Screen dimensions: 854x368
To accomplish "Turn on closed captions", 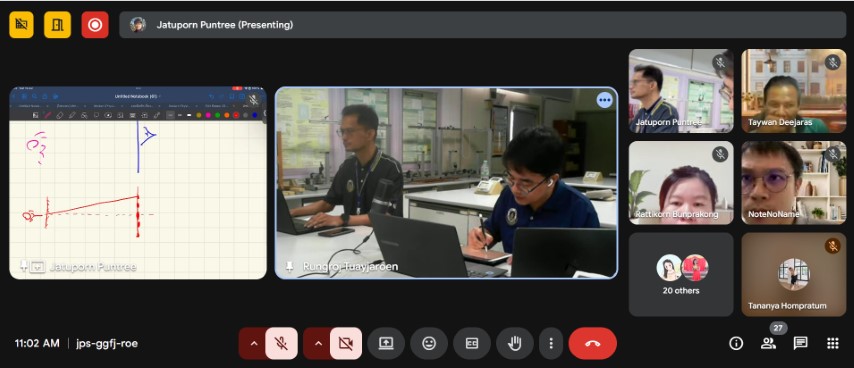I will pos(472,344).
